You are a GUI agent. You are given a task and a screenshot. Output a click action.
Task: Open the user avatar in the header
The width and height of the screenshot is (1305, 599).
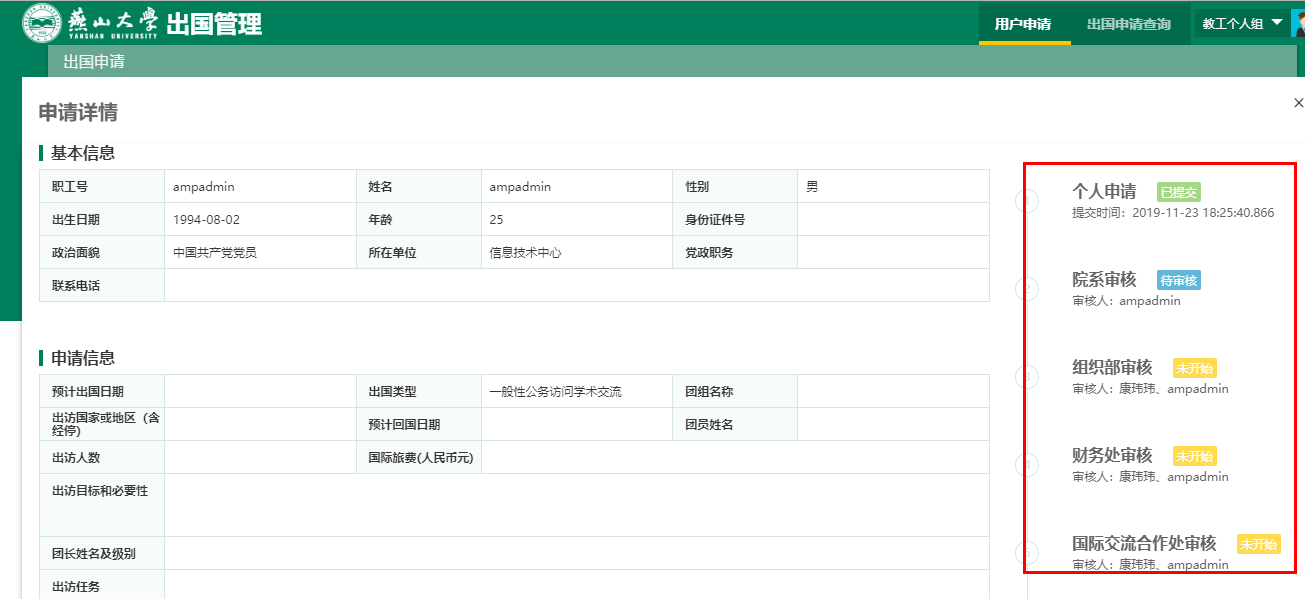(1297, 23)
